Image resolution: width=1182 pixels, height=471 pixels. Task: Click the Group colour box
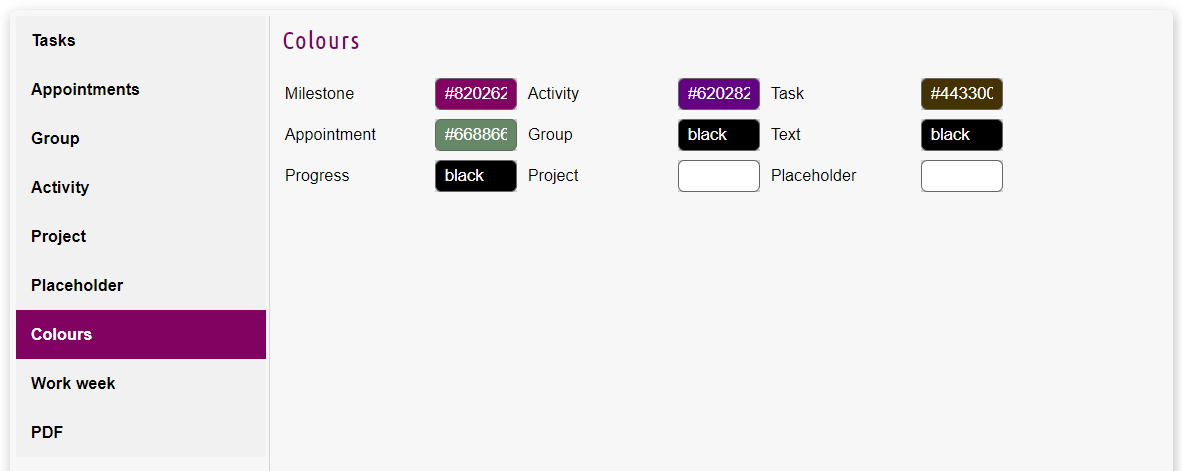(x=719, y=135)
